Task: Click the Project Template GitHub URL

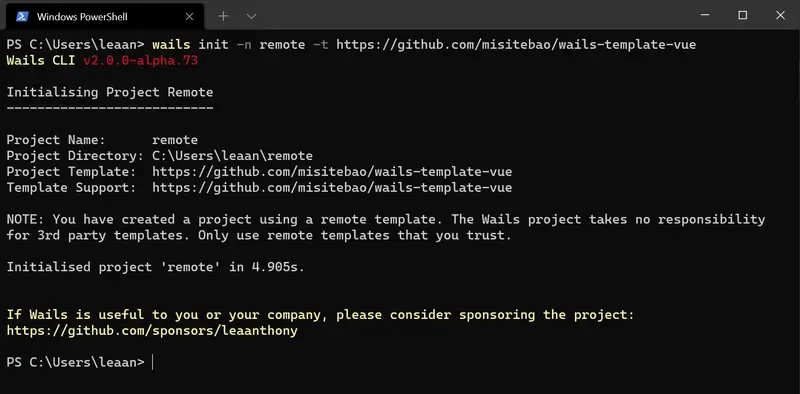Action: coord(332,171)
